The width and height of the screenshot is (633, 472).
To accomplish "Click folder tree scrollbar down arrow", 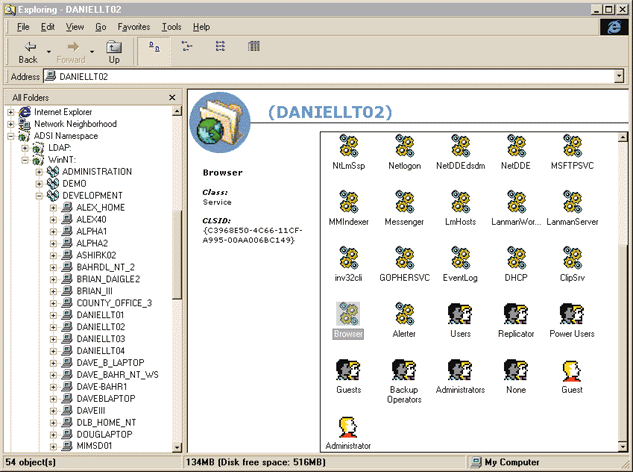I will click(x=177, y=447).
